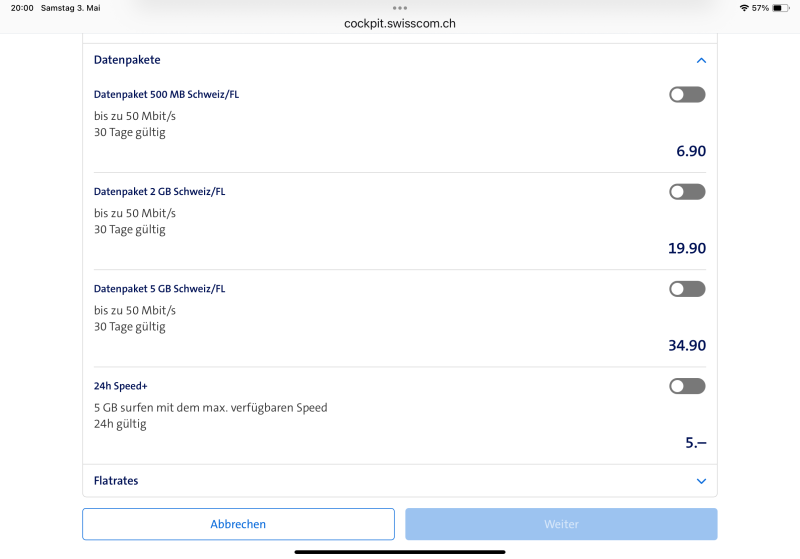
Task: Tap the Wi-Fi status icon
Action: (744, 8)
